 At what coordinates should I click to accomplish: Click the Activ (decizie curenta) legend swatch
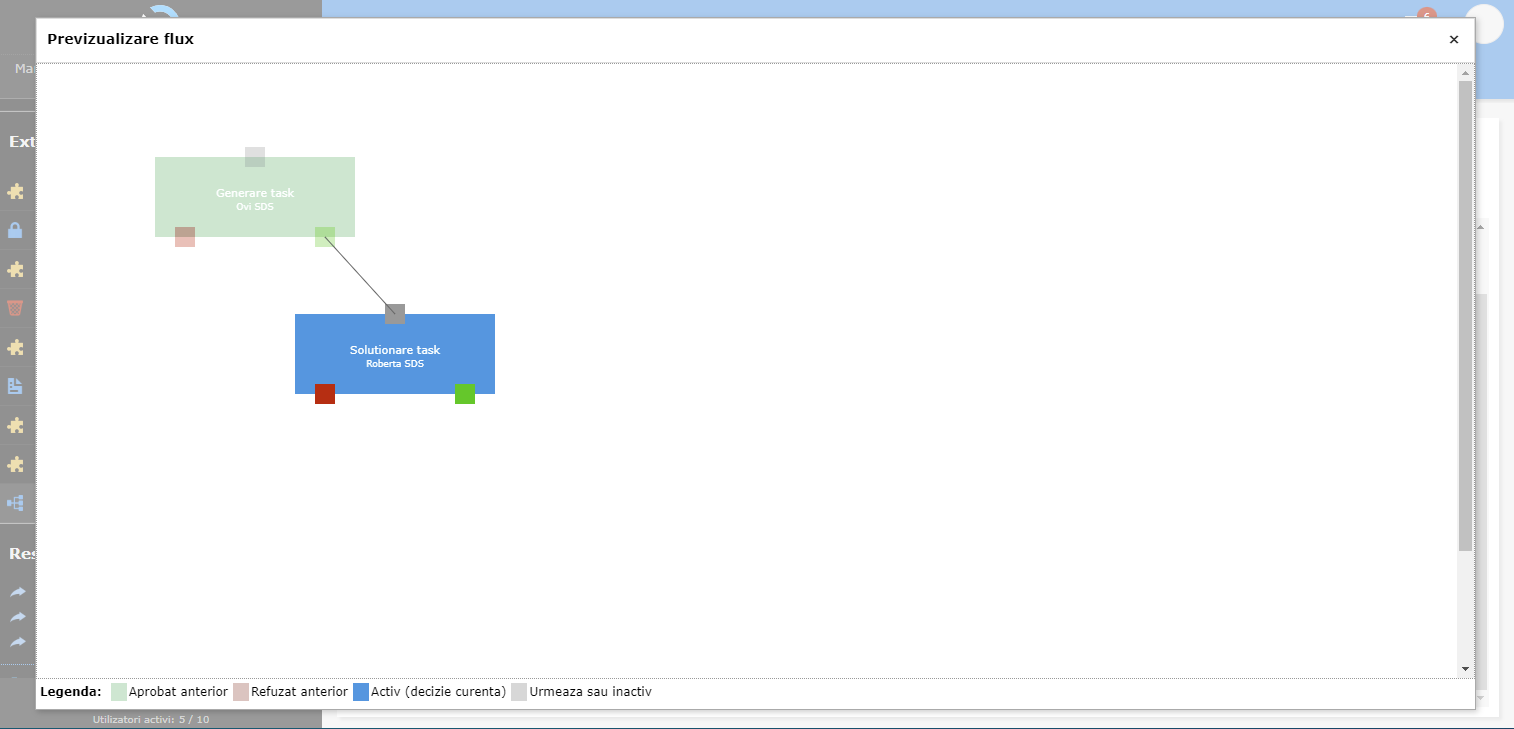coord(361,692)
